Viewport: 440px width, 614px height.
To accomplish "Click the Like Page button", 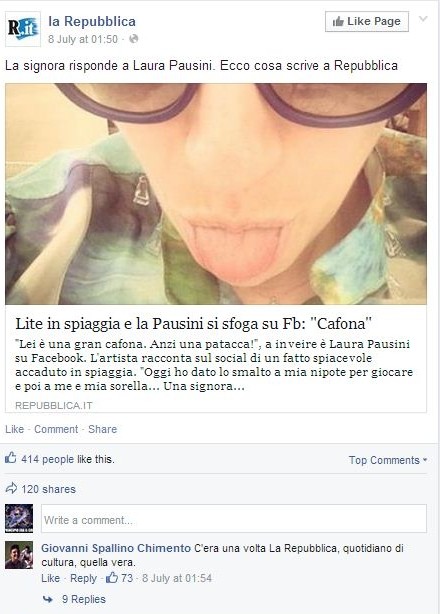I will coord(367,21).
